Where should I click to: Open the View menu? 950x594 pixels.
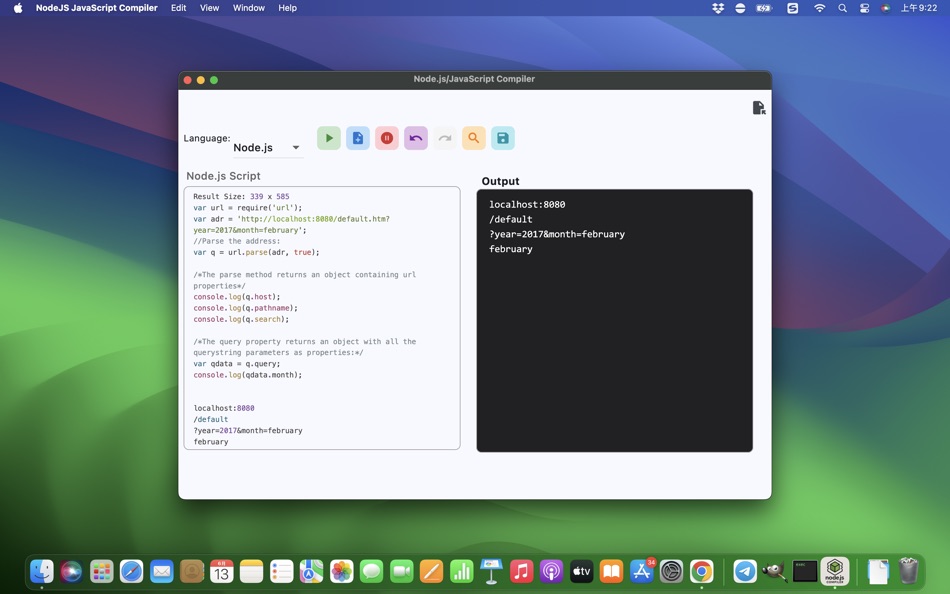tap(210, 8)
